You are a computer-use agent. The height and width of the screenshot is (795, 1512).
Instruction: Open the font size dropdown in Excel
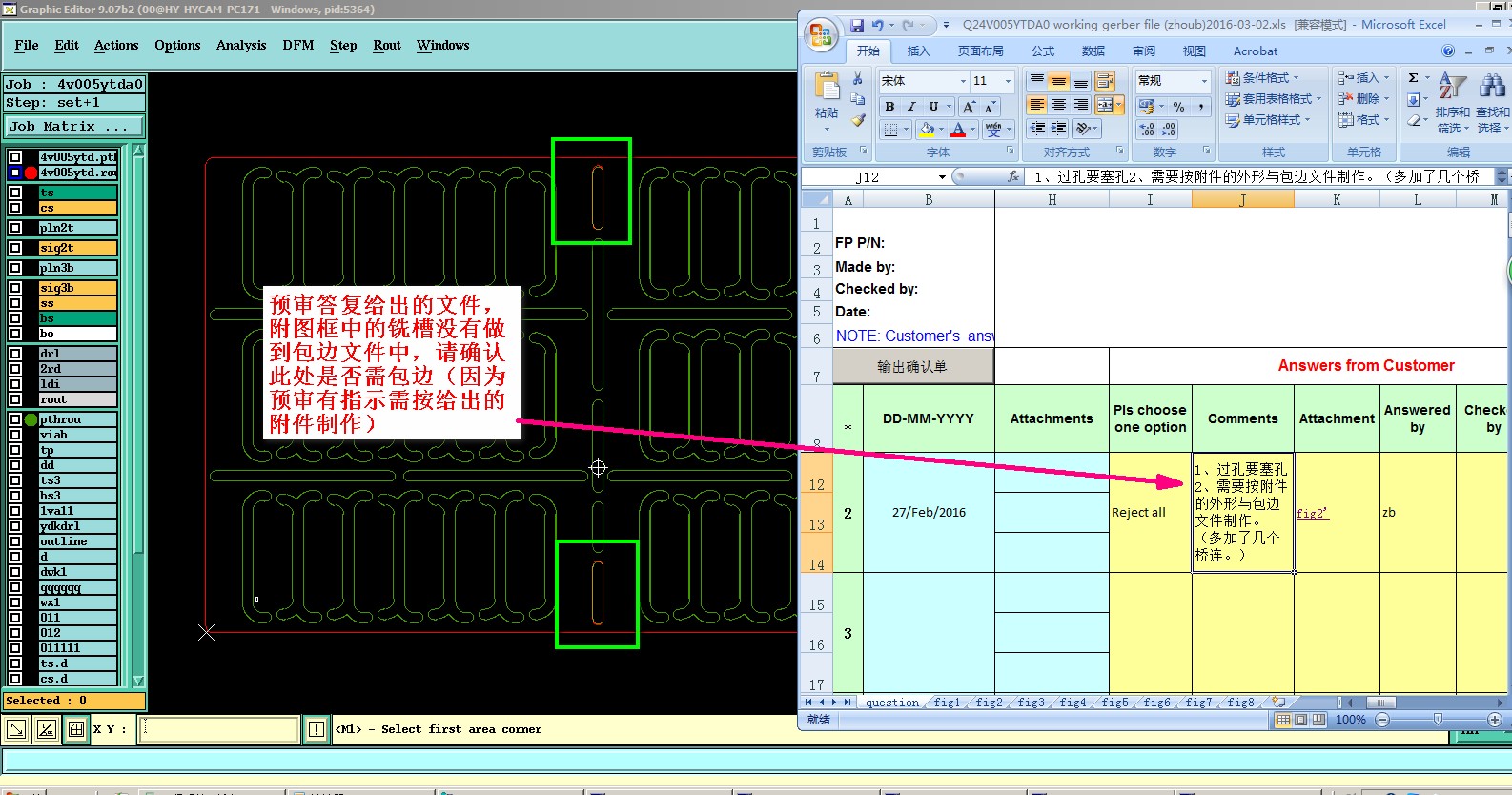1008,81
